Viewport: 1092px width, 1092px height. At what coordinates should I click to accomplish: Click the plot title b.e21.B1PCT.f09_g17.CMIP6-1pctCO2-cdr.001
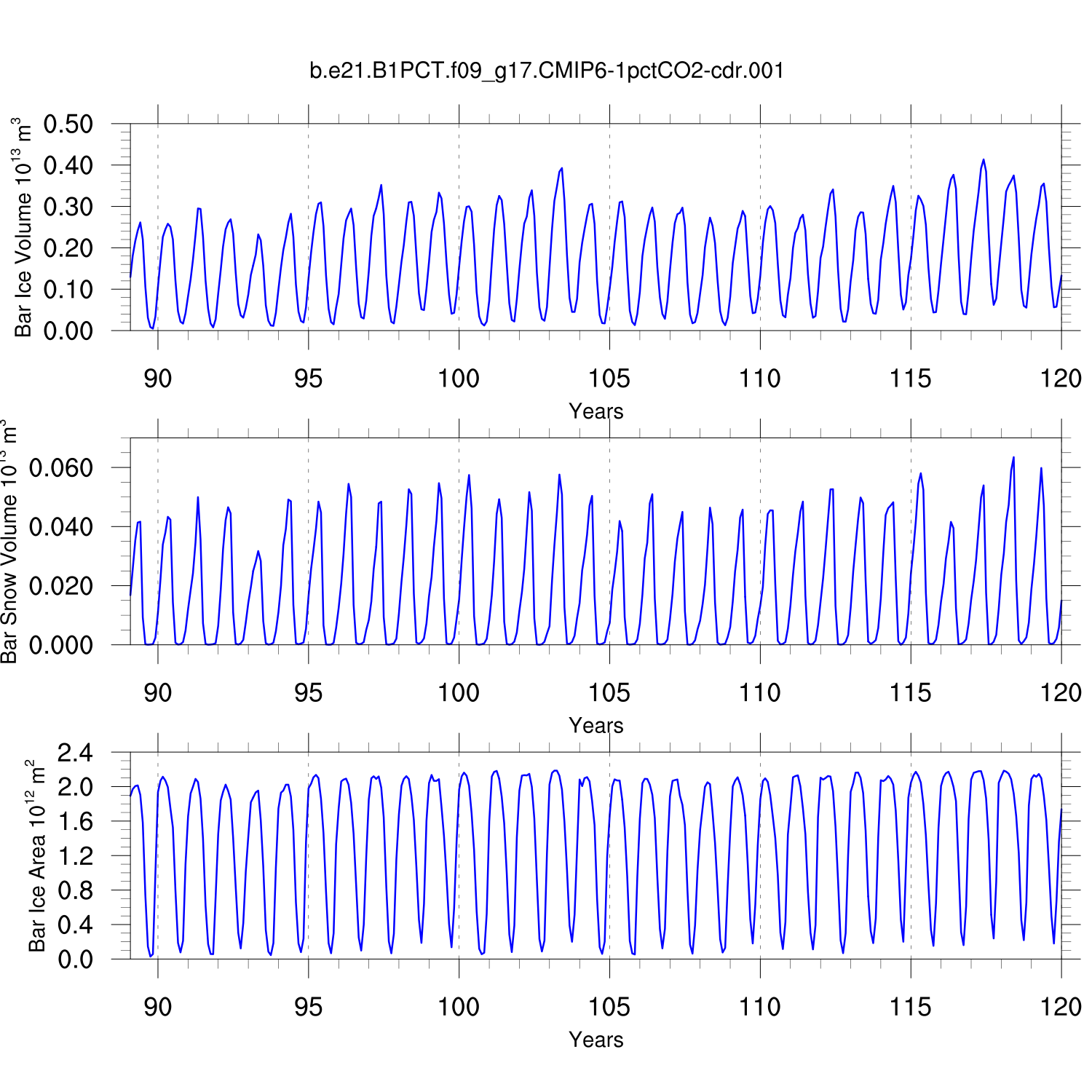coord(547,71)
